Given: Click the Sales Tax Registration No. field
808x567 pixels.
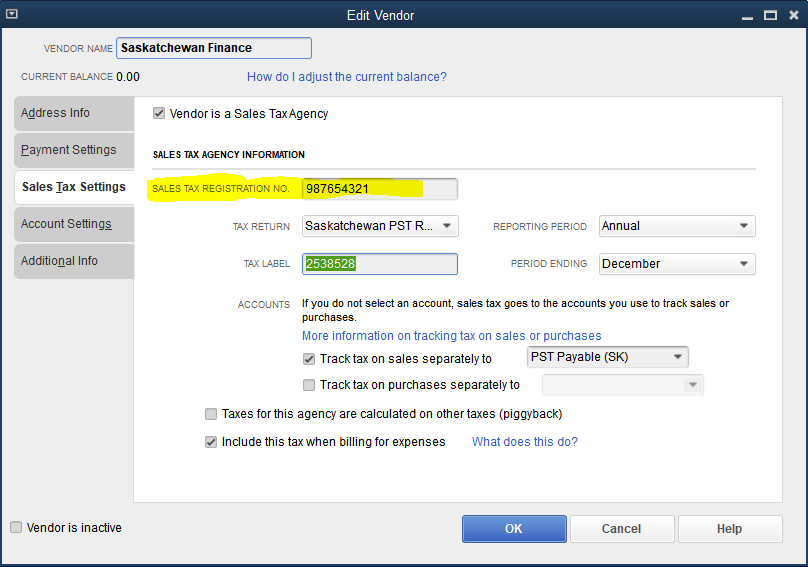Looking at the screenshot, I should pos(380,189).
